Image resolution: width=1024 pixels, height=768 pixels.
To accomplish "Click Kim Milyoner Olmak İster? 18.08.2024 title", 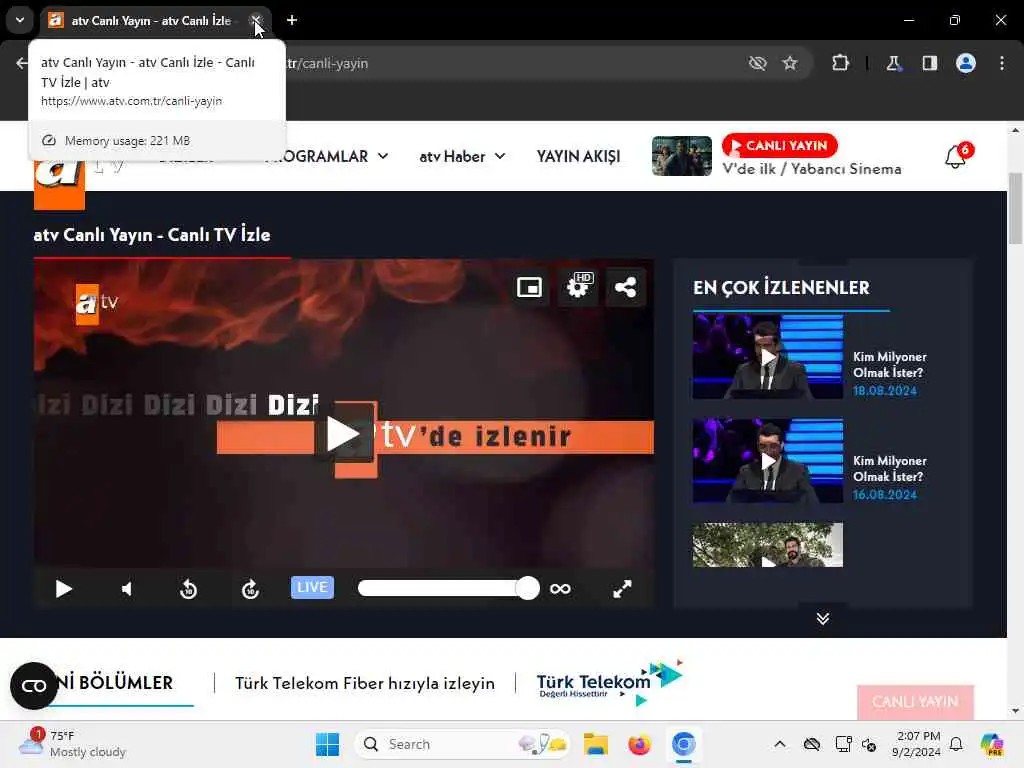I will click(889, 364).
